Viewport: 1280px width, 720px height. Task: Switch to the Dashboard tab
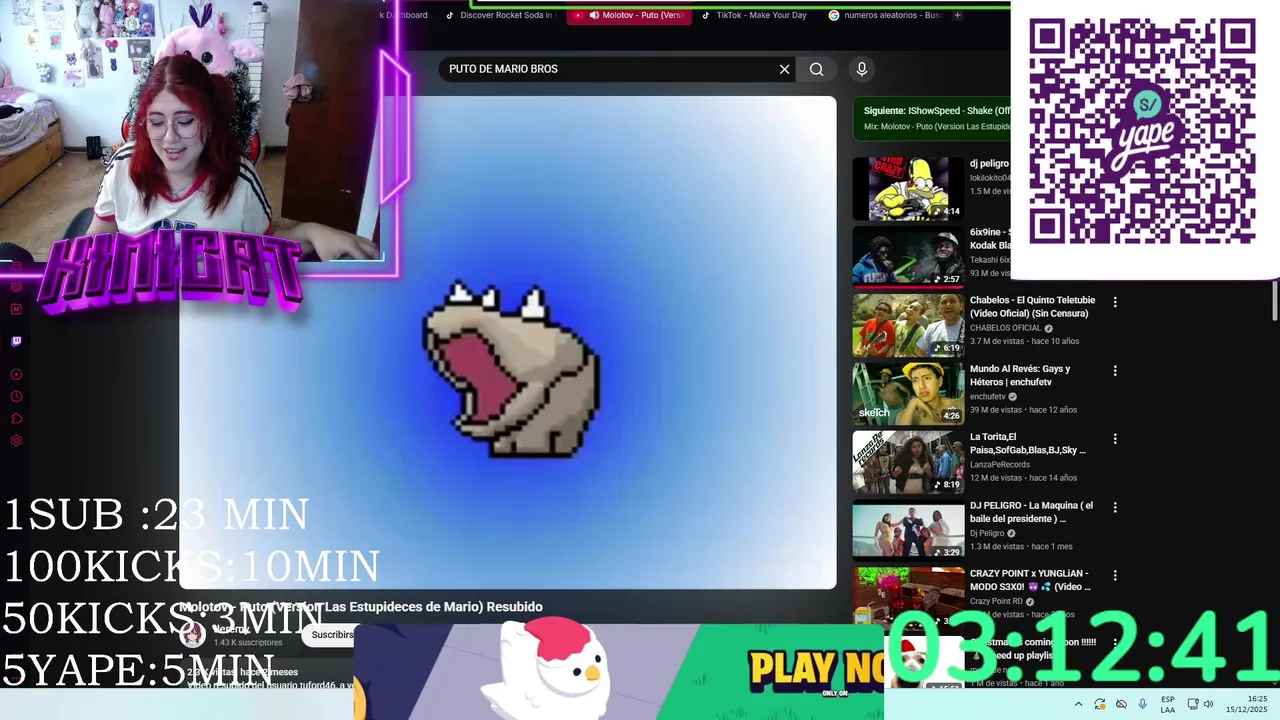tap(406, 15)
